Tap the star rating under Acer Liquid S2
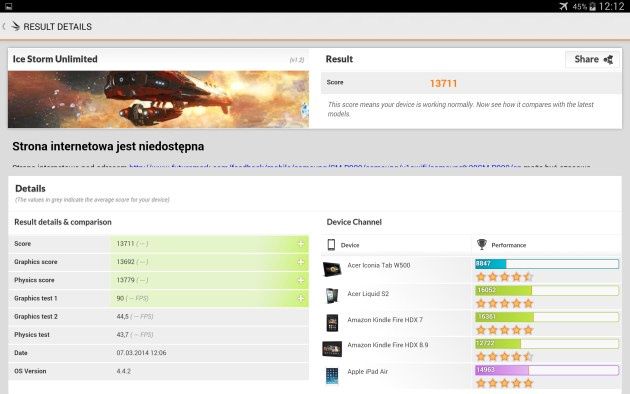The image size is (630, 394). (505, 303)
